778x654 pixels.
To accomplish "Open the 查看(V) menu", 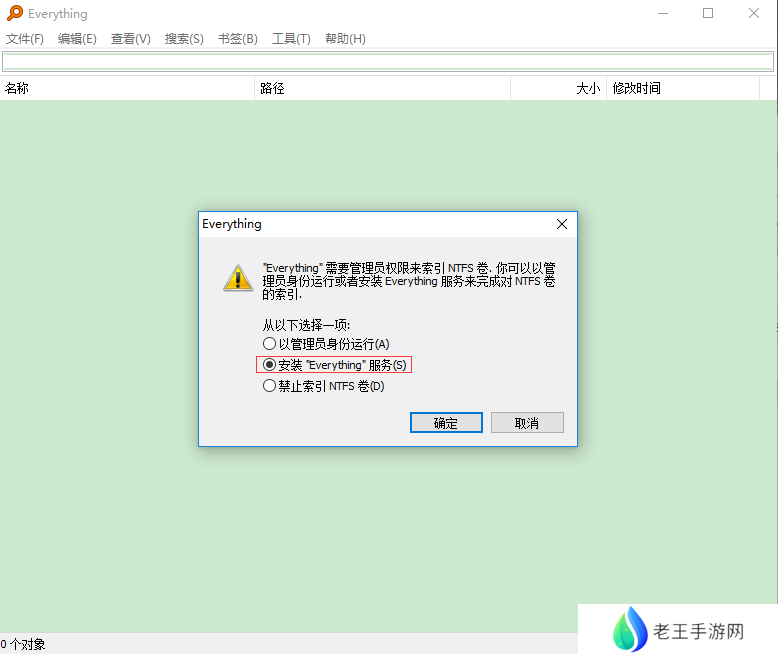I will [130, 39].
